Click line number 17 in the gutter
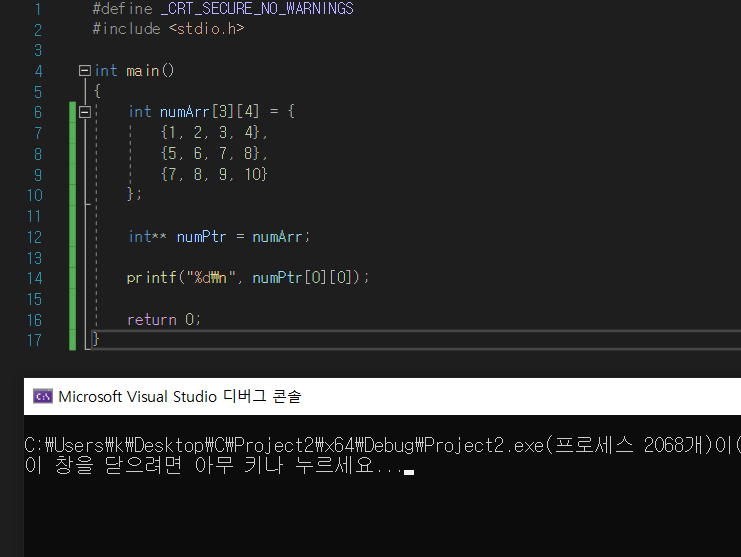Viewport: 741px width, 557px height. coord(34,340)
